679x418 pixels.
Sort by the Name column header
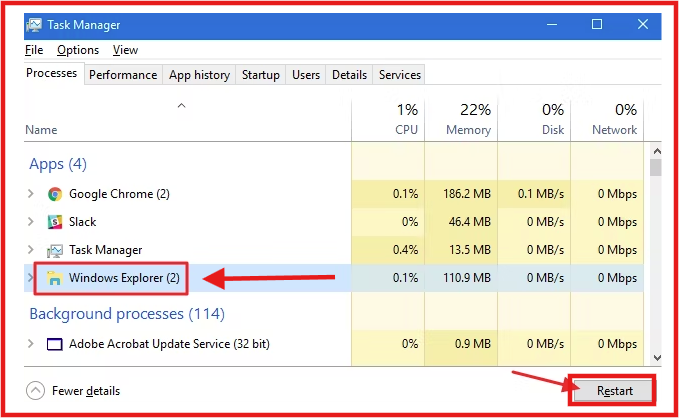click(41, 130)
